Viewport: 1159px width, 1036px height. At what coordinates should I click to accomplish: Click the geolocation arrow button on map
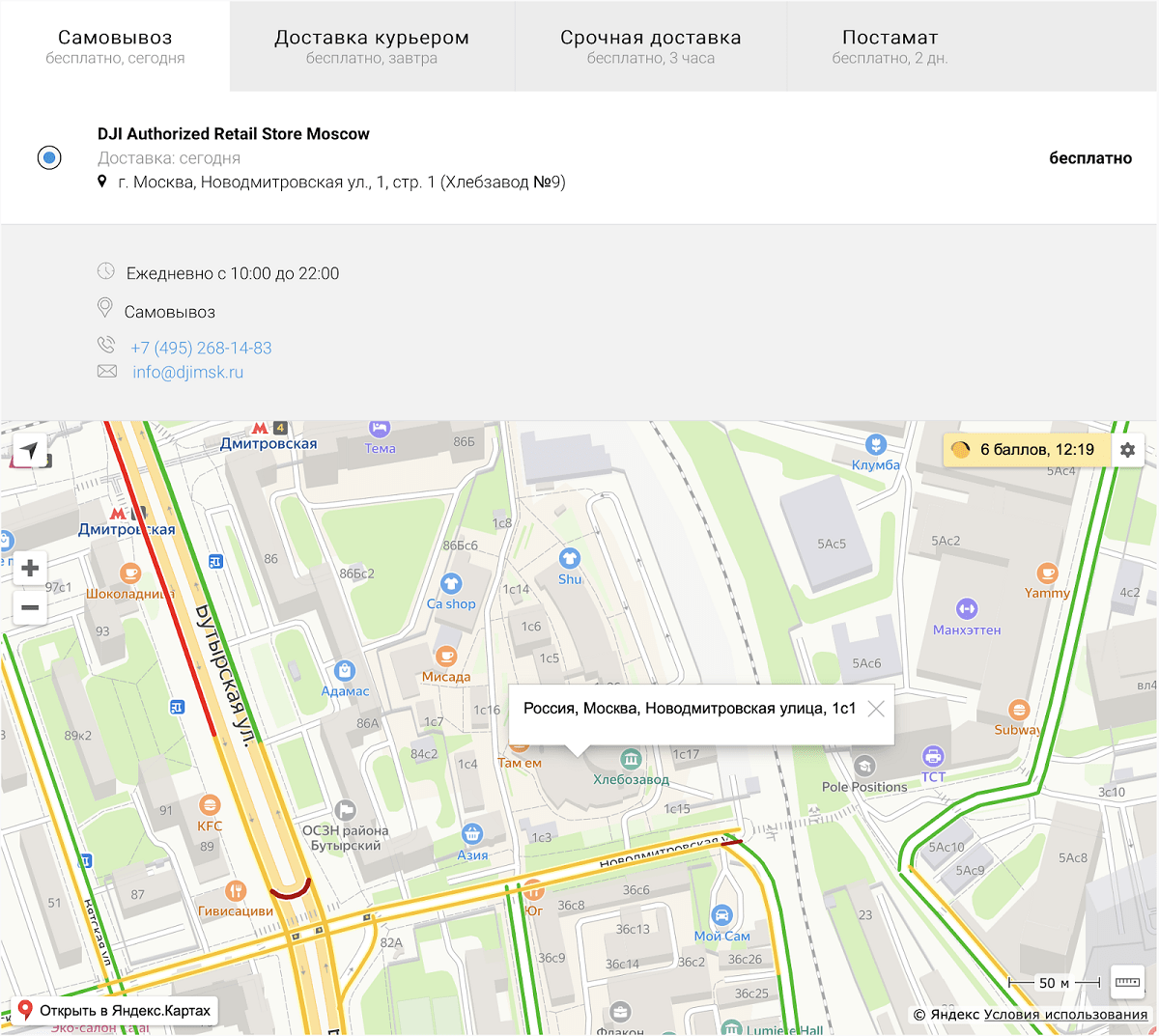pos(30,450)
